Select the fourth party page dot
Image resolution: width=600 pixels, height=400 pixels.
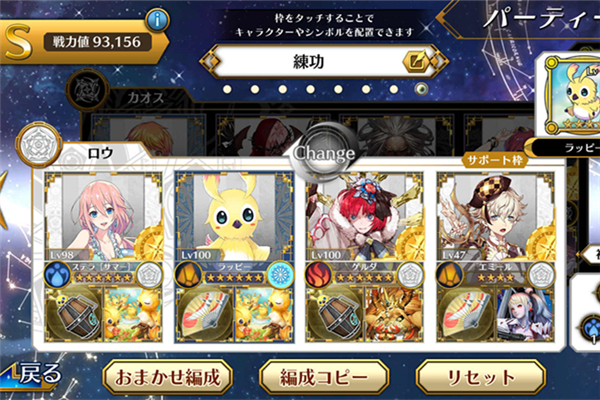pos(310,89)
